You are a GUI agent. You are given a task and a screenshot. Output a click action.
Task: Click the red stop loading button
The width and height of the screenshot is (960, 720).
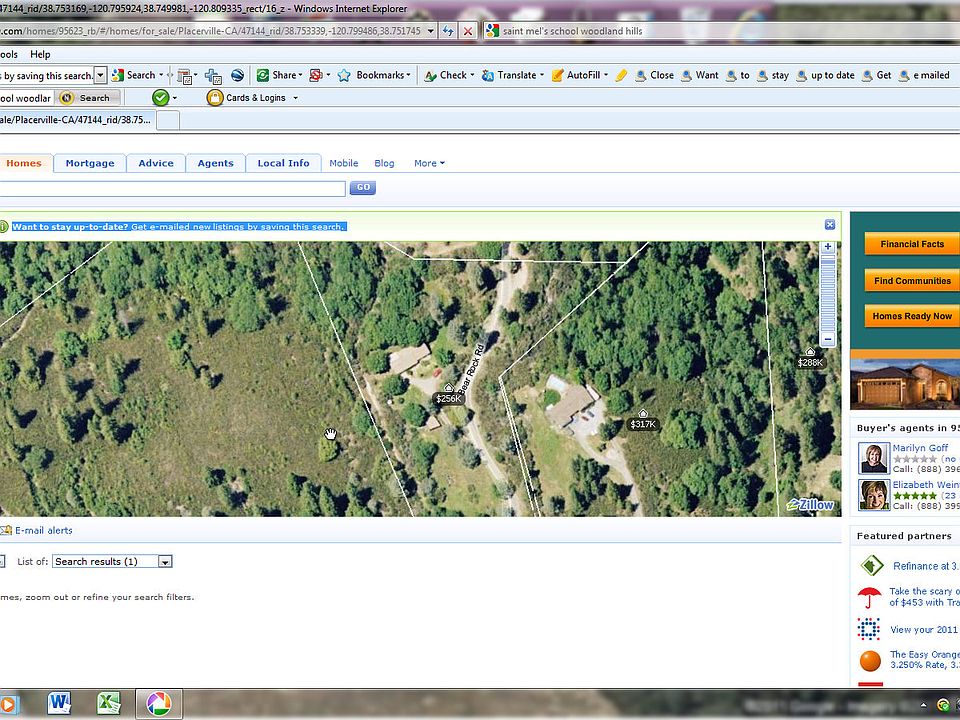(468, 31)
